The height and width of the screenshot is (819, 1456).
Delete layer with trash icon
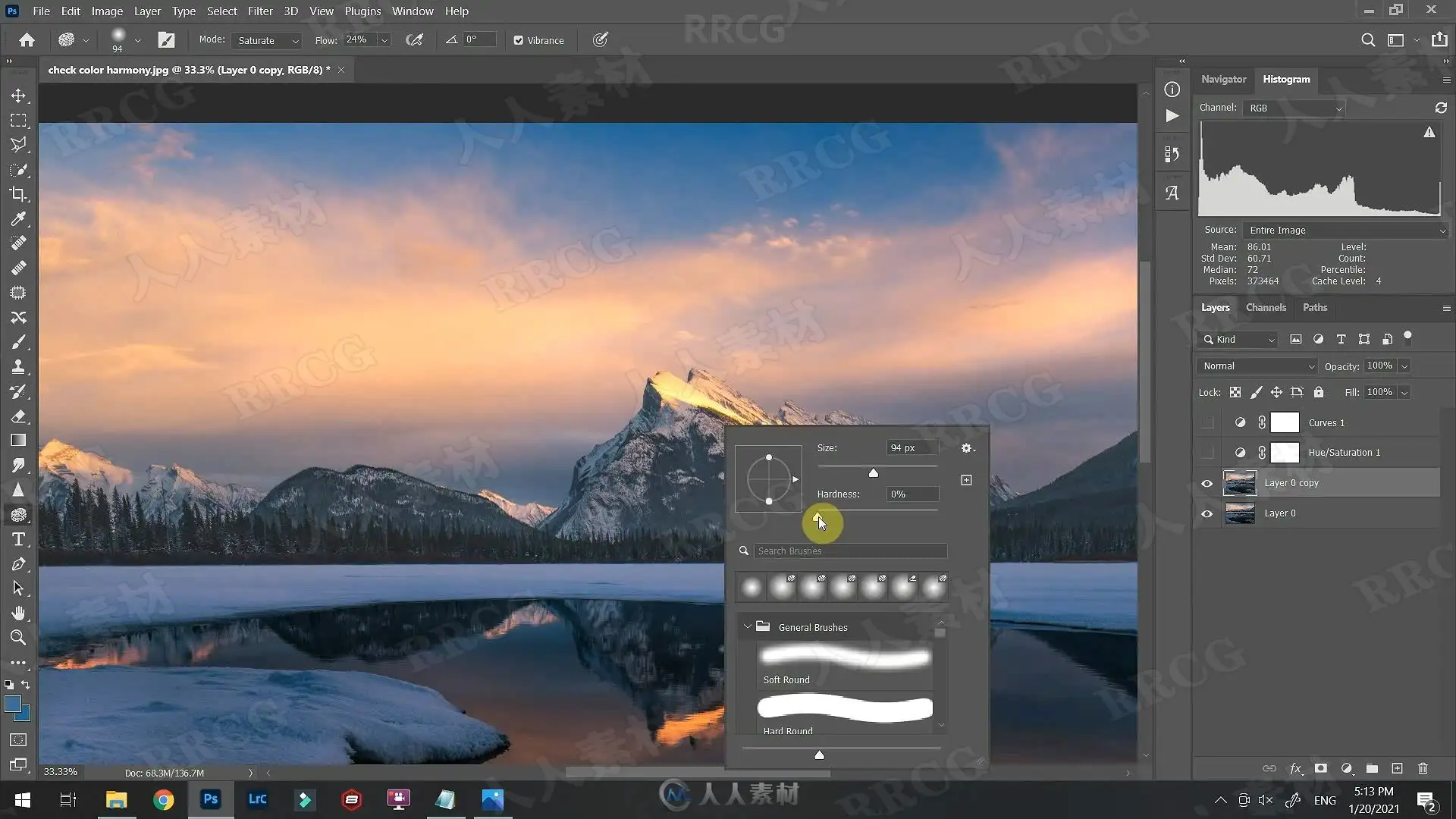pos(1423,768)
